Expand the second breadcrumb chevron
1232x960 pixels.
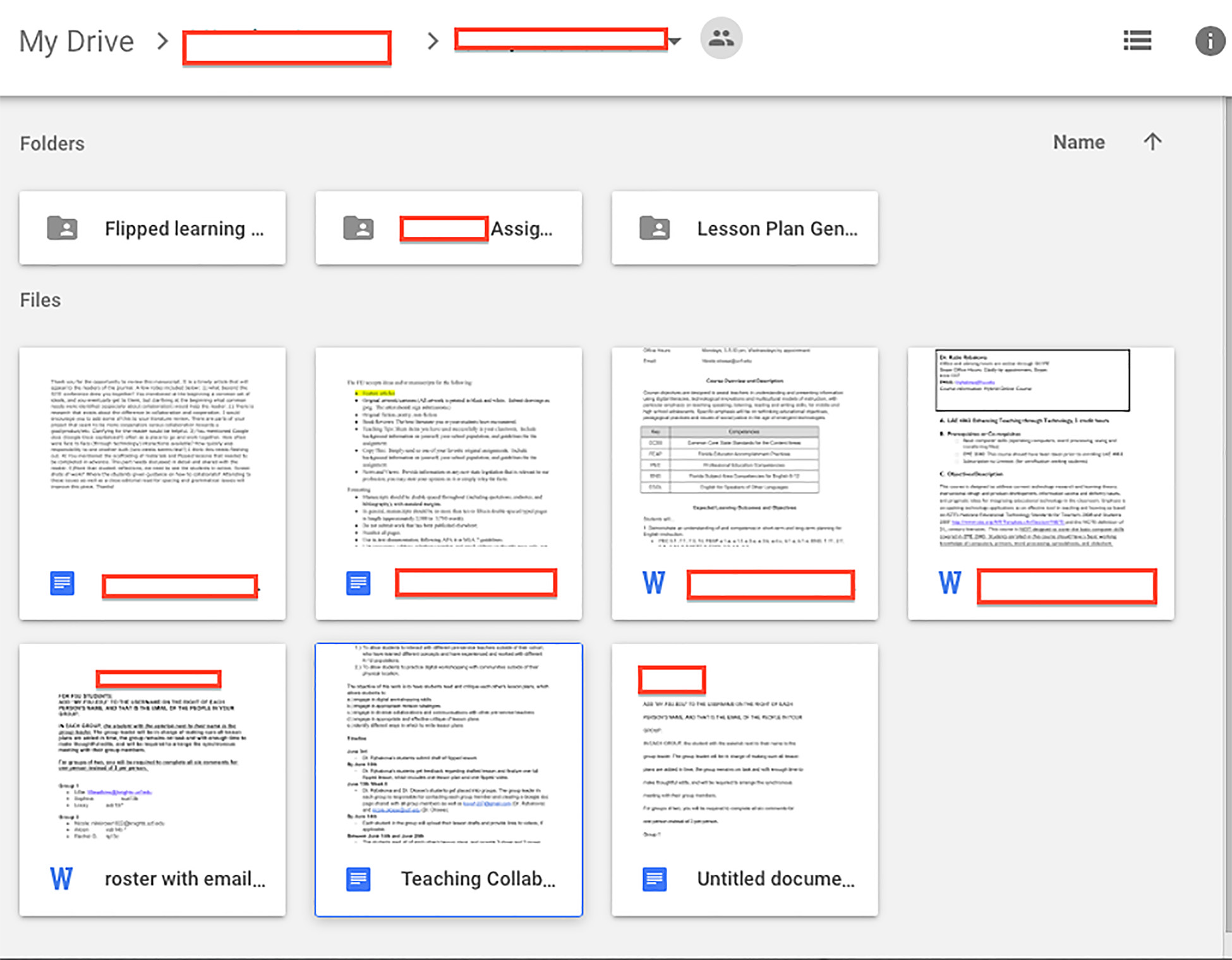[x=433, y=41]
